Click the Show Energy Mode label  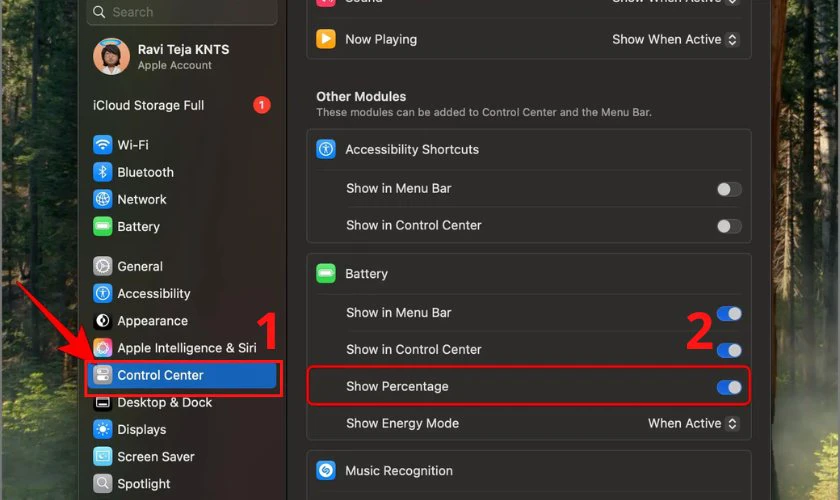coord(402,423)
